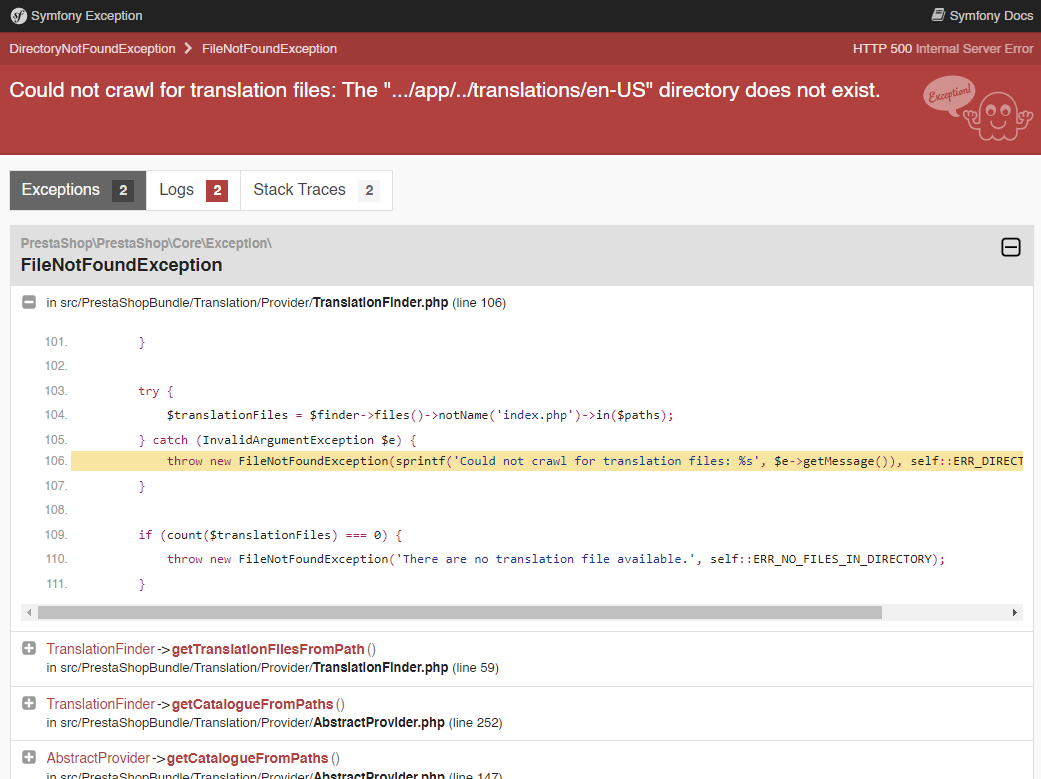The image size is (1041, 779).
Task: Click the TranslationFinder.php (line 106) file path
Action: pos(276,303)
